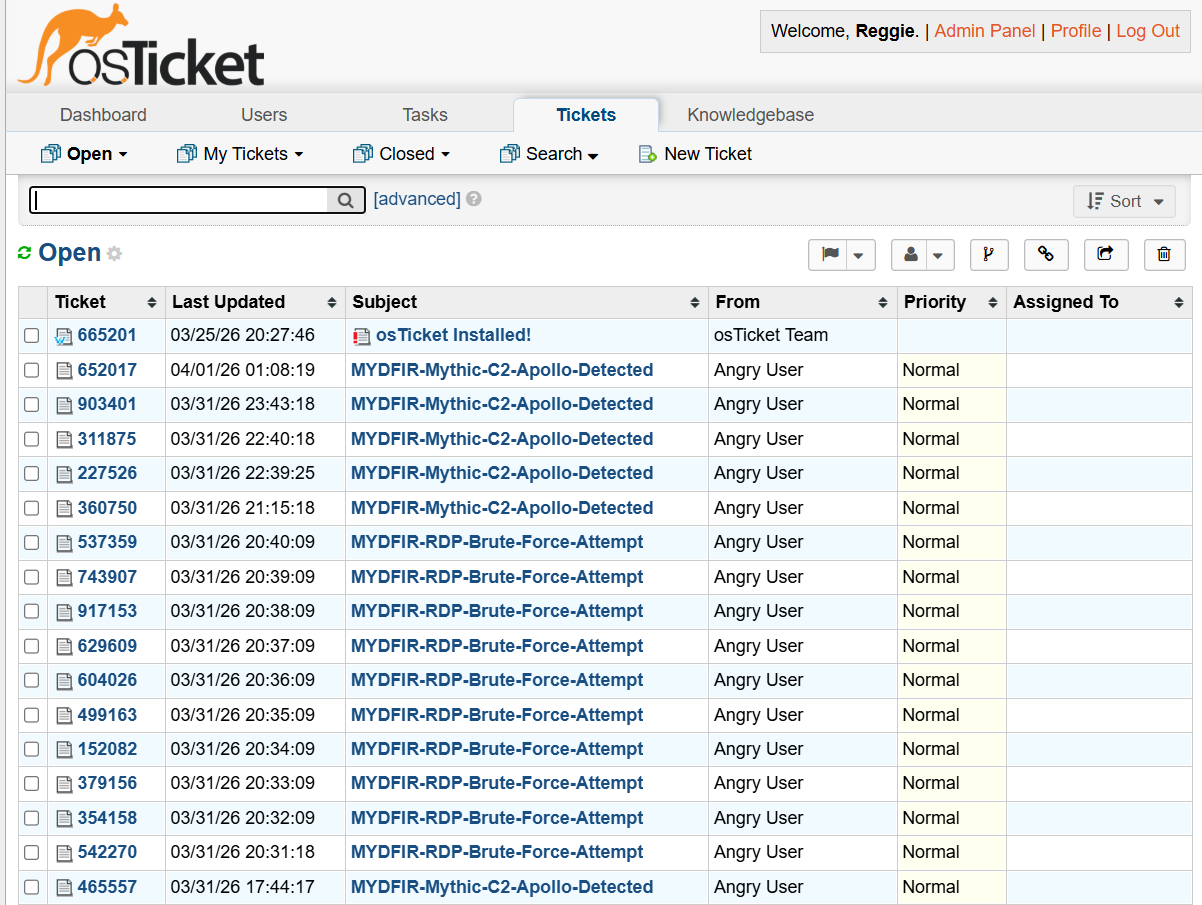Open the Admin Panel link
The width and height of the screenshot is (1202, 905).
(x=984, y=31)
